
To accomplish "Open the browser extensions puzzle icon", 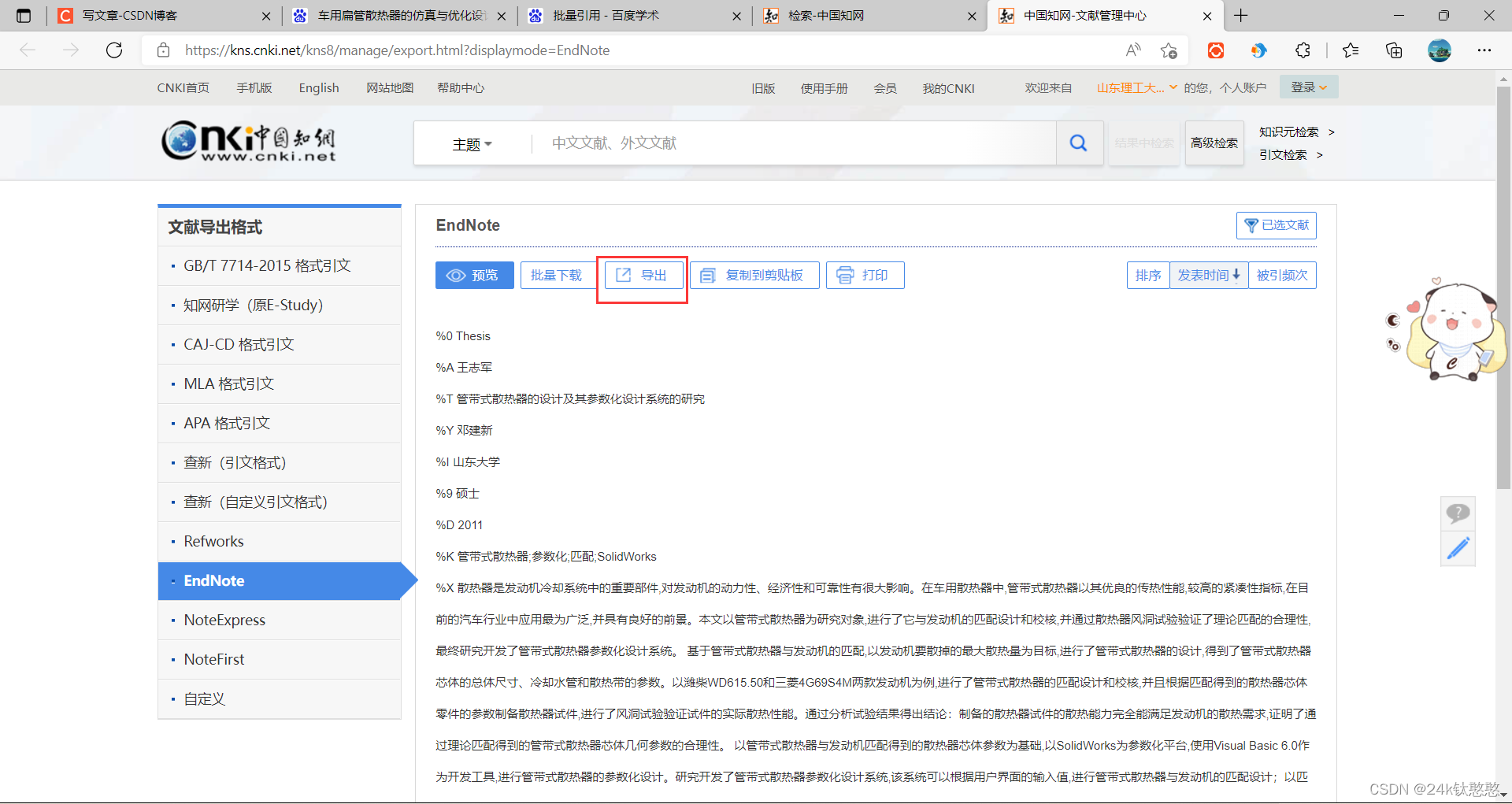I will (x=1303, y=50).
